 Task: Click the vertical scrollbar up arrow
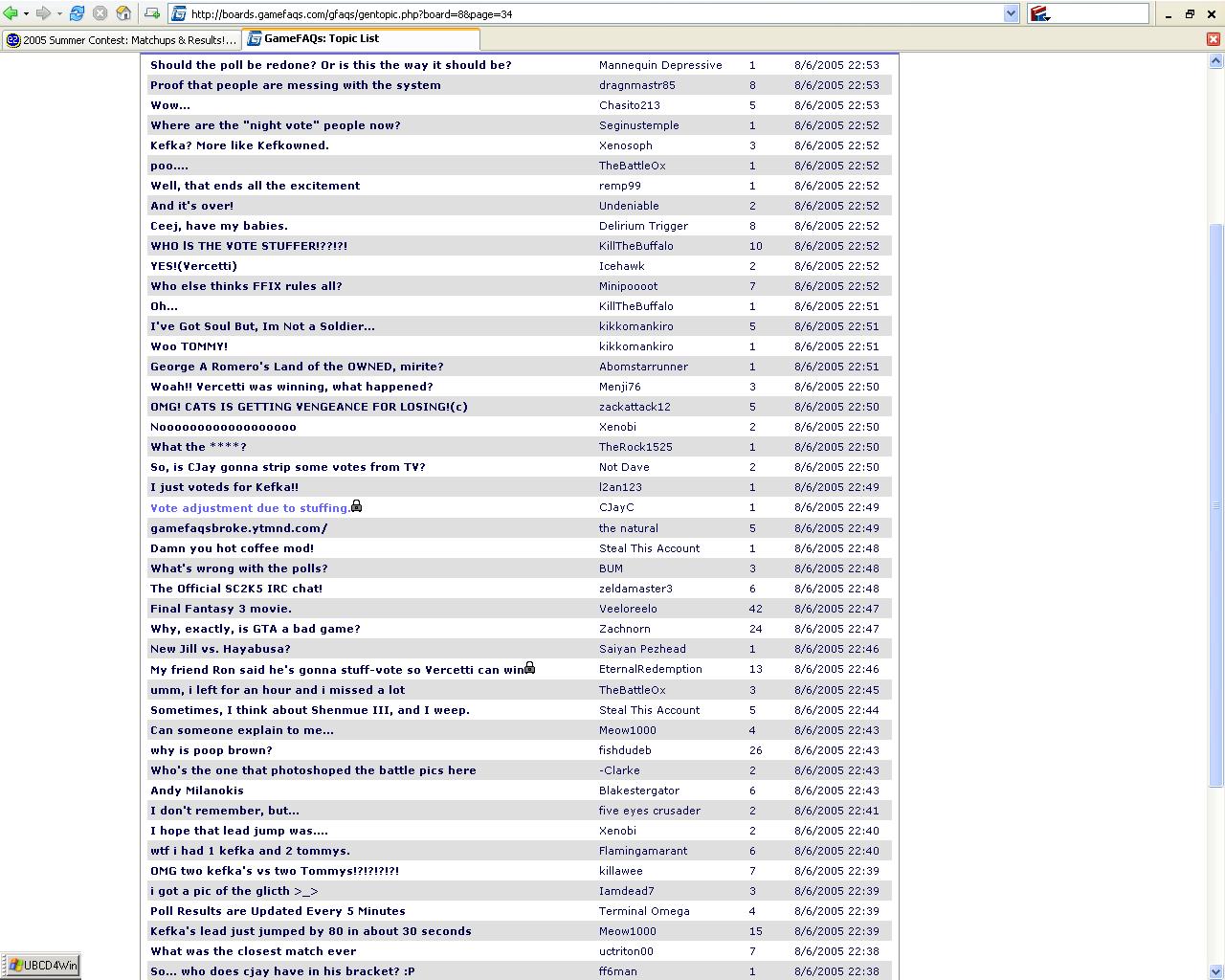pyautogui.click(x=1216, y=60)
